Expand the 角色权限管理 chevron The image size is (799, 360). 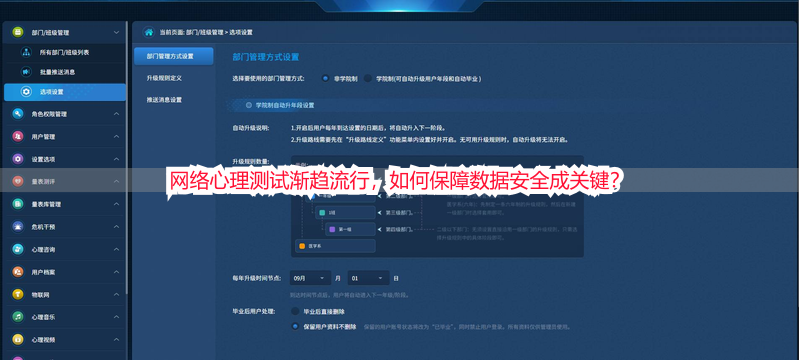click(x=116, y=114)
